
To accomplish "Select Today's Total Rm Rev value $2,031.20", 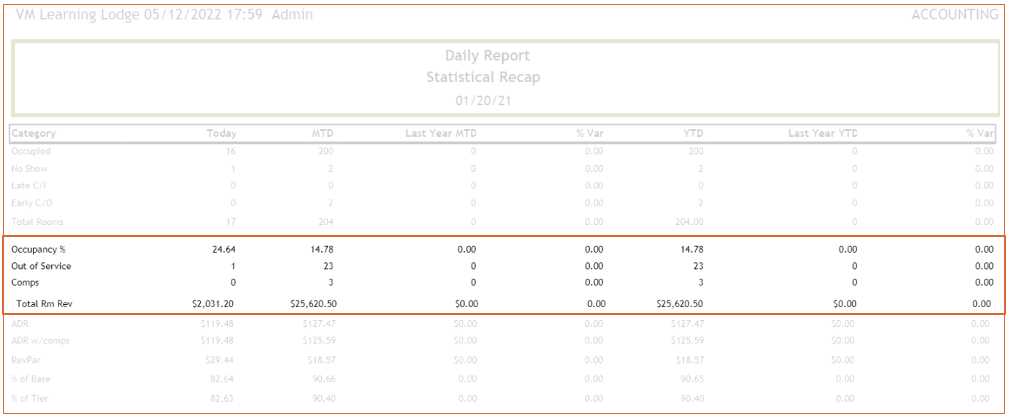I will [214, 303].
